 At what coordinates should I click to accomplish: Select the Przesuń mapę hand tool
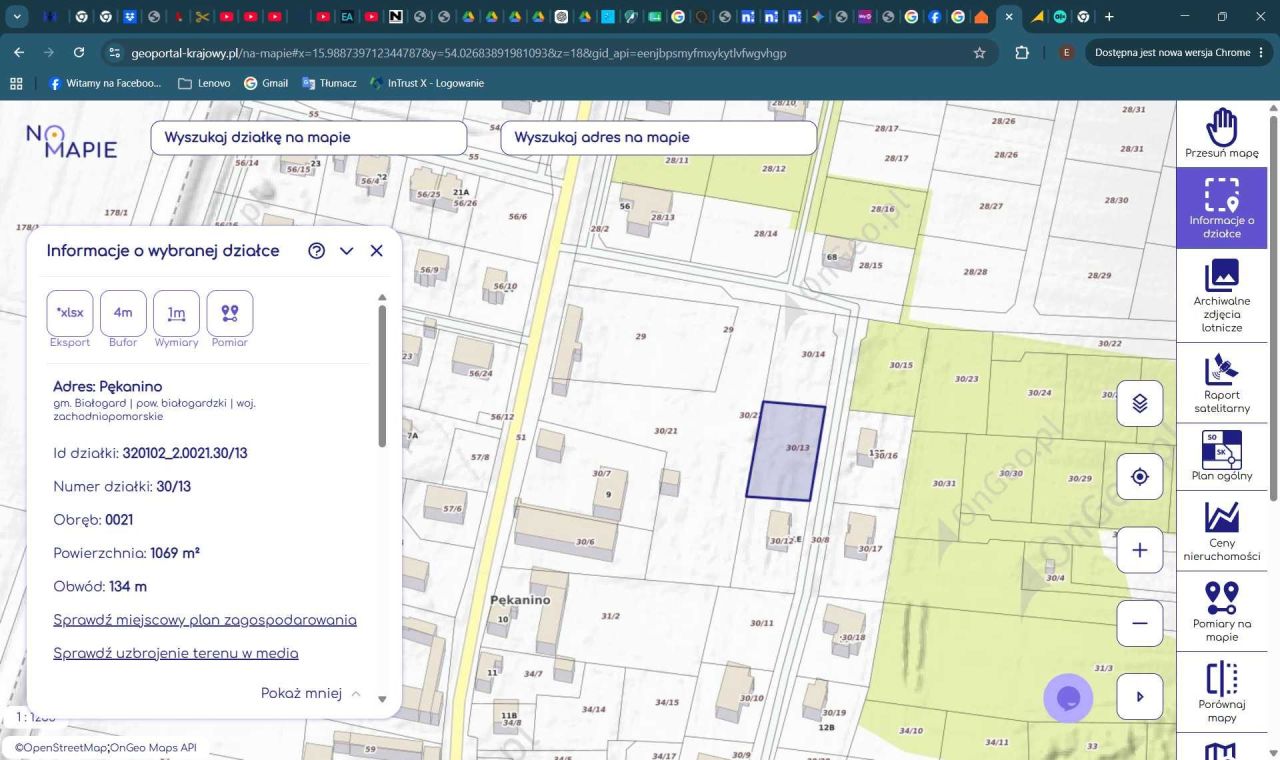1221,133
